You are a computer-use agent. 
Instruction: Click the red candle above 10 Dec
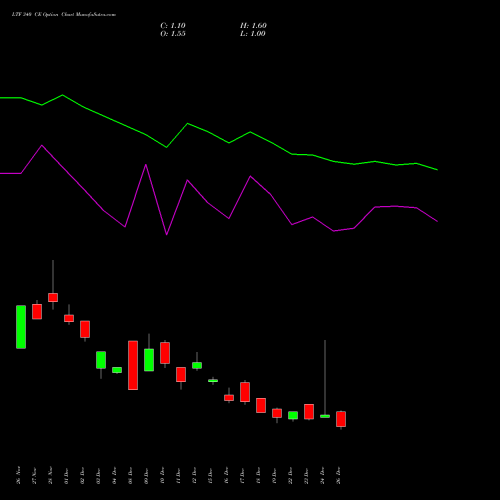(165, 353)
